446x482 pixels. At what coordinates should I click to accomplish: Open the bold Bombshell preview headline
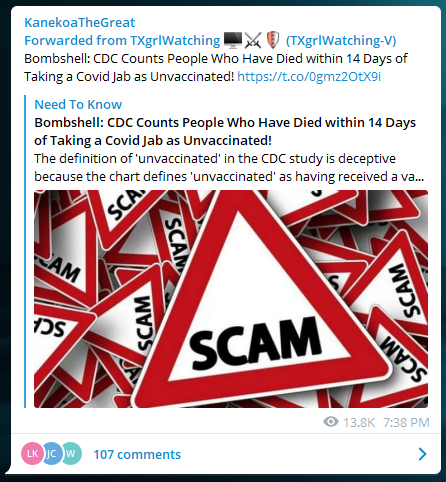(x=225, y=132)
